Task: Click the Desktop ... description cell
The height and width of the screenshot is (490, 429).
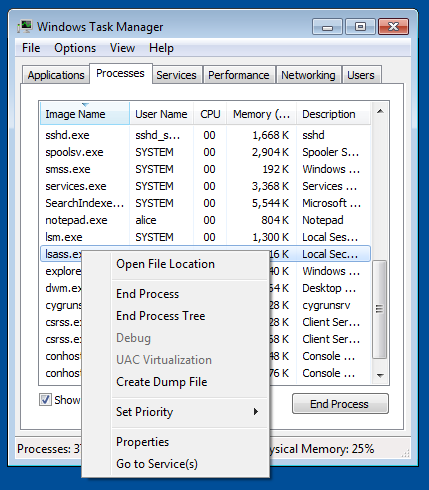Action: tap(329, 288)
